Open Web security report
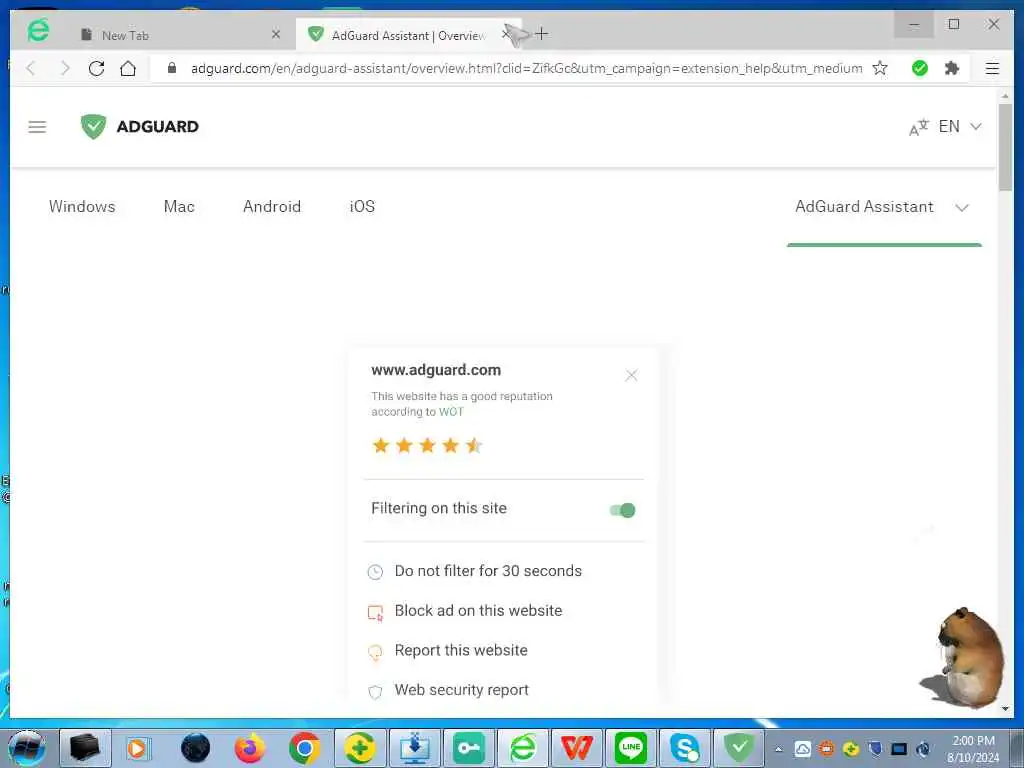The image size is (1024, 768). coord(462,690)
